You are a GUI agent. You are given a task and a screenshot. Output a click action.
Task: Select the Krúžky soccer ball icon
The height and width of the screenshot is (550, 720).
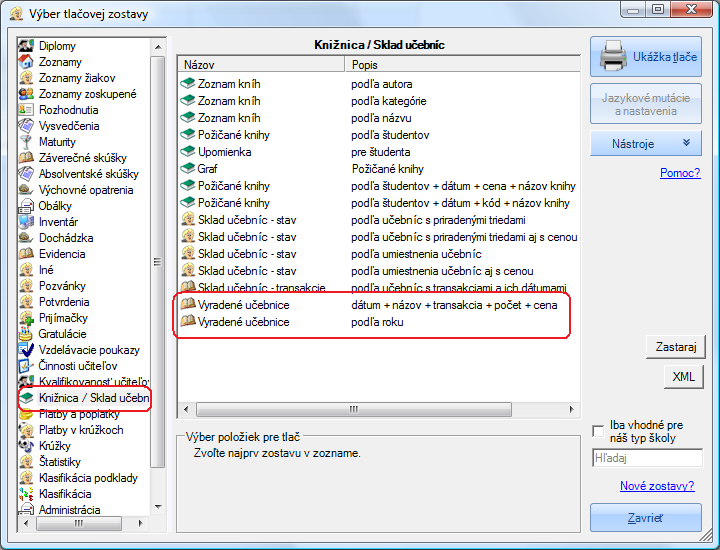26,446
